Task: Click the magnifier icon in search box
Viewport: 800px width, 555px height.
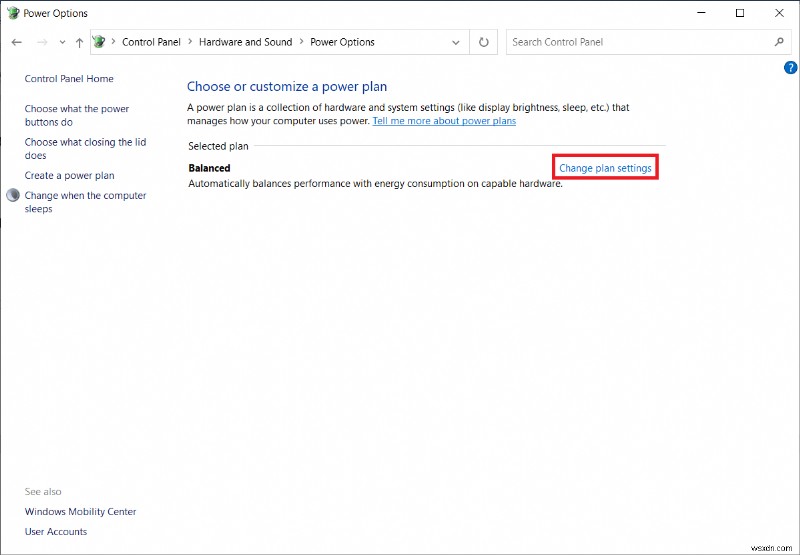Action: 780,42
